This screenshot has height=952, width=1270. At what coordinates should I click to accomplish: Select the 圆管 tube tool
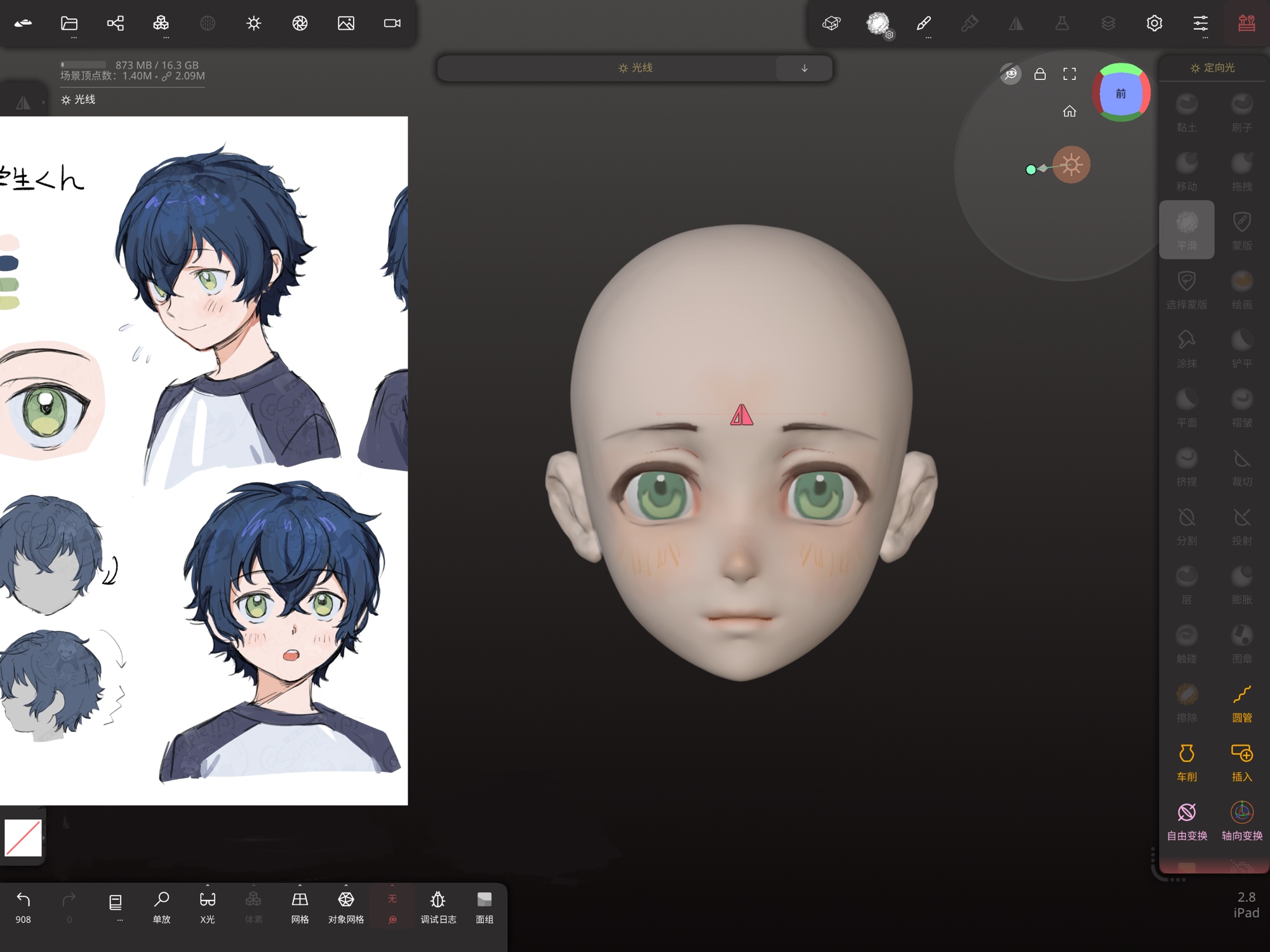coord(1241,702)
